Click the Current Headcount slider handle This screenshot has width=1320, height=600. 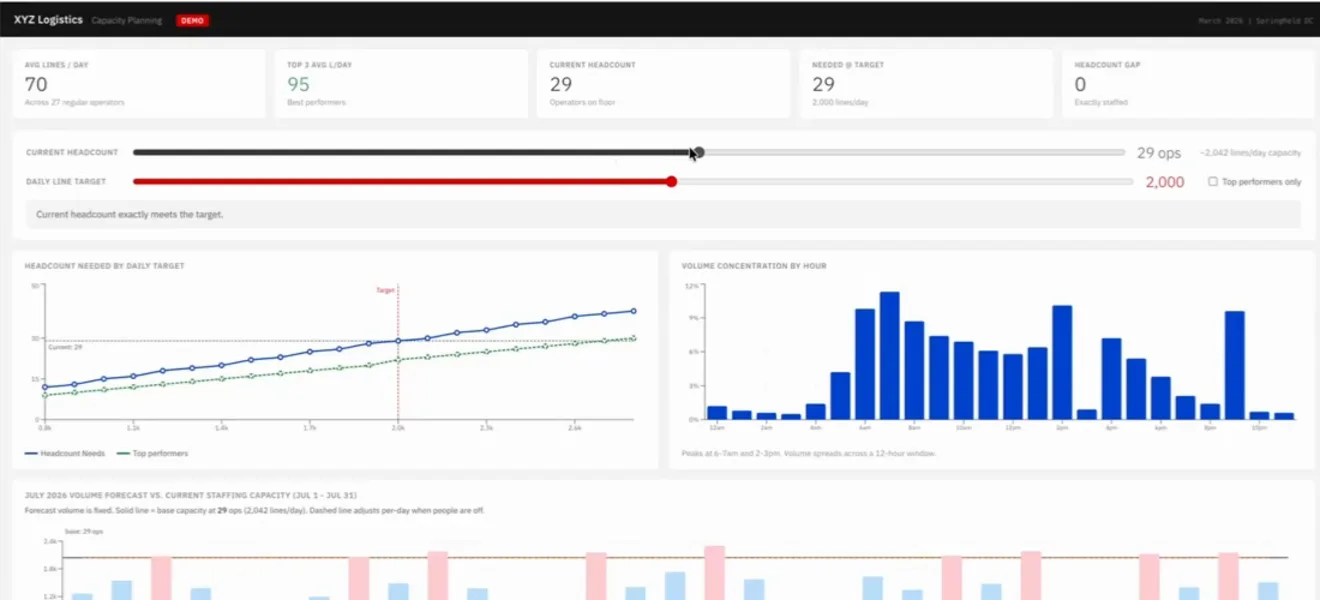[699, 152]
